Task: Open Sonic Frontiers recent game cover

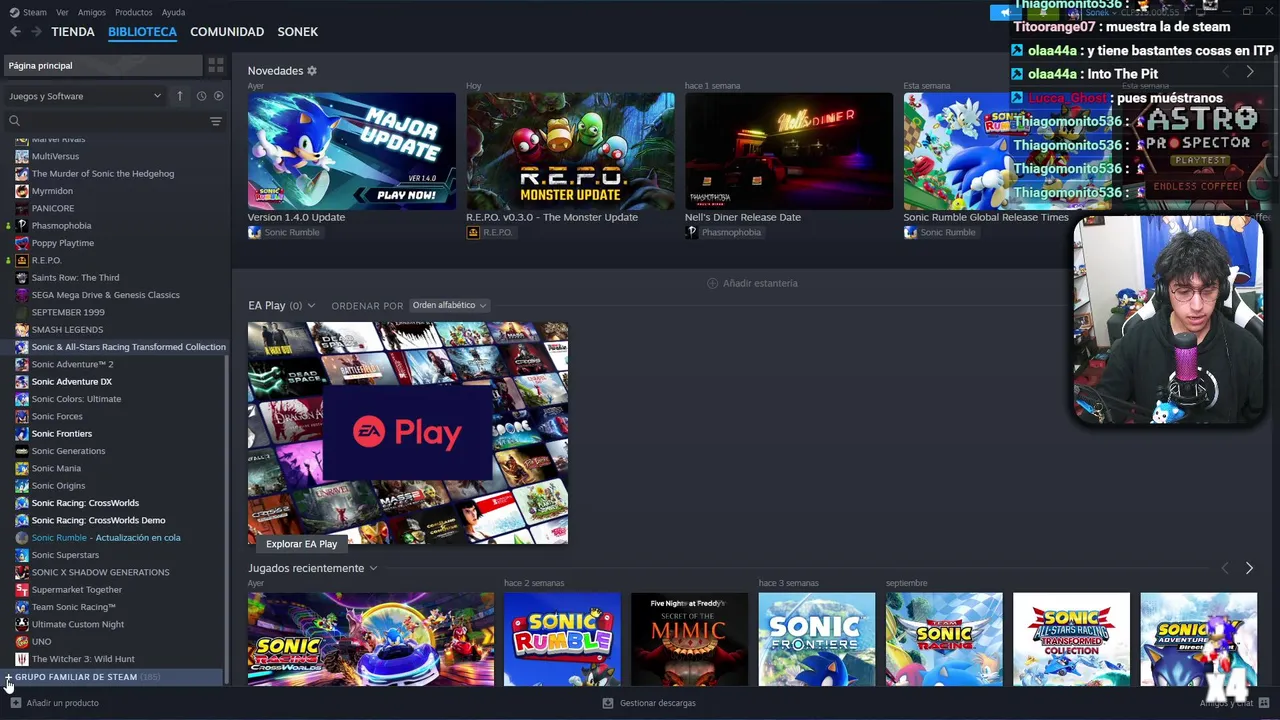Action: click(817, 640)
